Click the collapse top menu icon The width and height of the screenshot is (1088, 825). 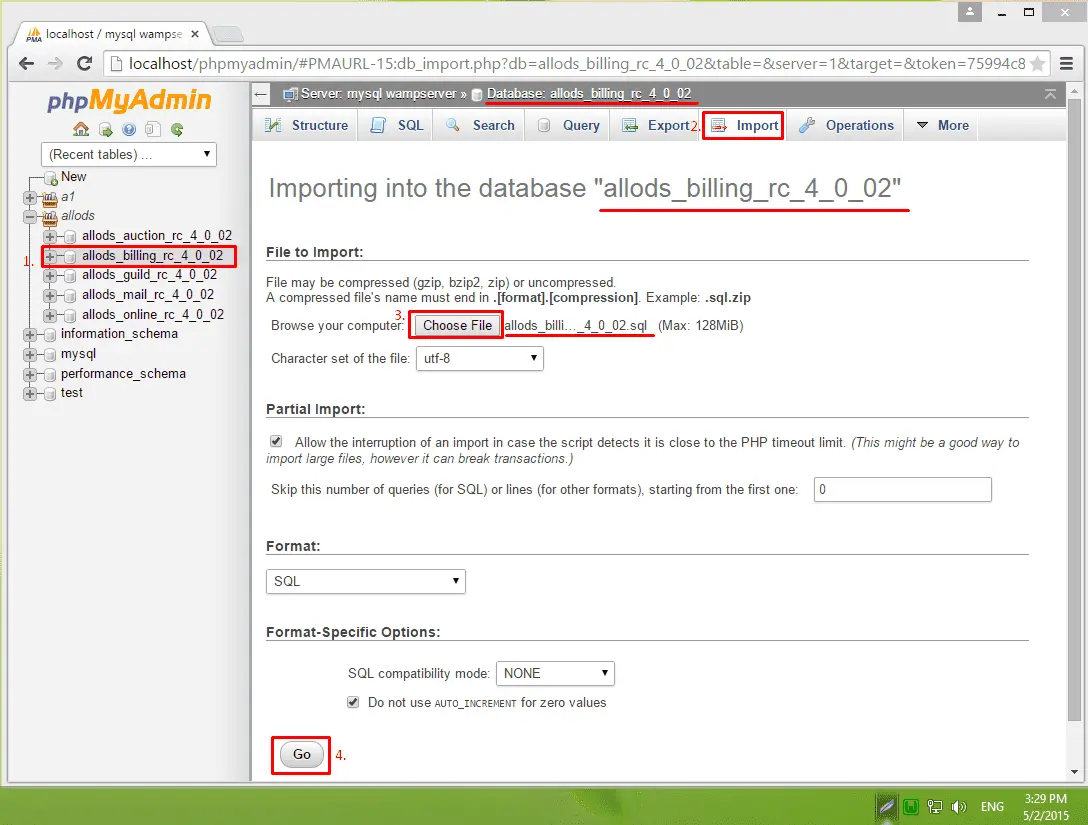(1051, 94)
